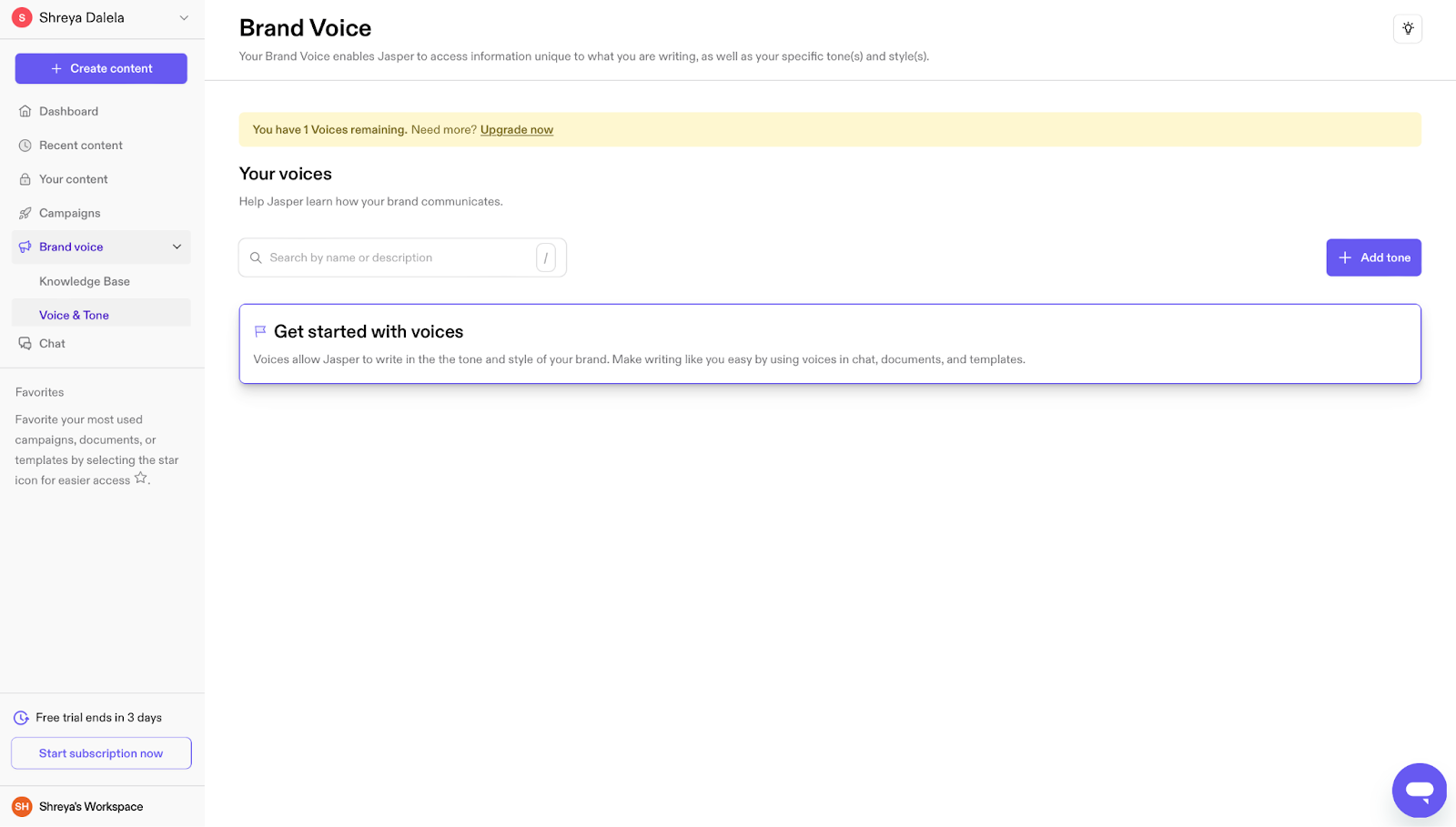Click the Your content lock icon
Image resolution: width=1456 pixels, height=827 pixels.
(25, 179)
